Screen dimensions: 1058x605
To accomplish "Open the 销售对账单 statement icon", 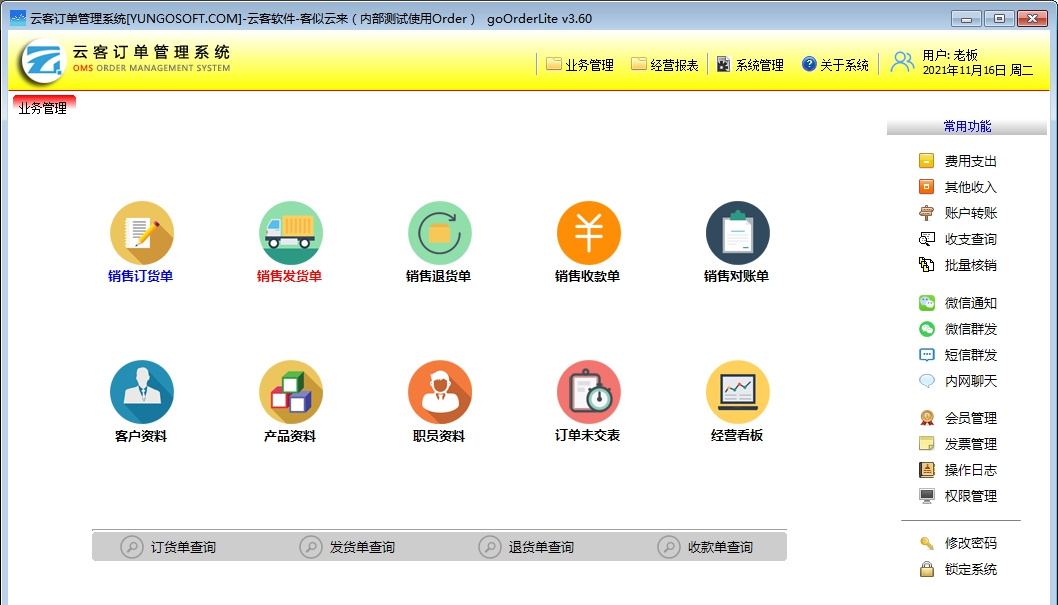I will [737, 240].
